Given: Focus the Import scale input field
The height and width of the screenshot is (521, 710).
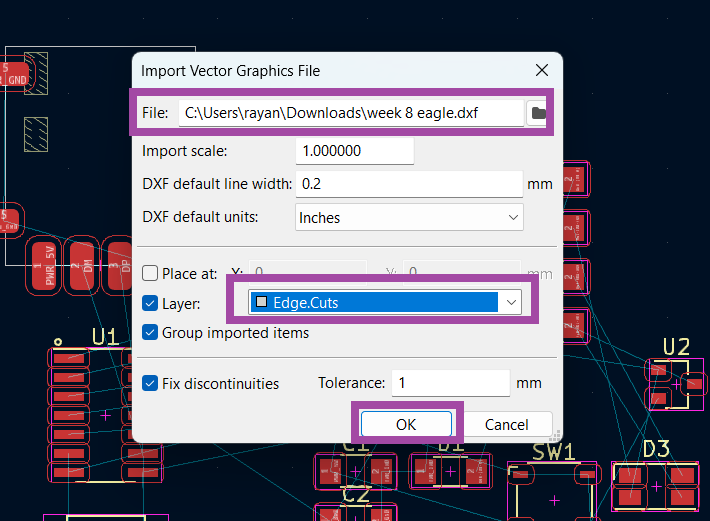Looking at the screenshot, I should 355,151.
